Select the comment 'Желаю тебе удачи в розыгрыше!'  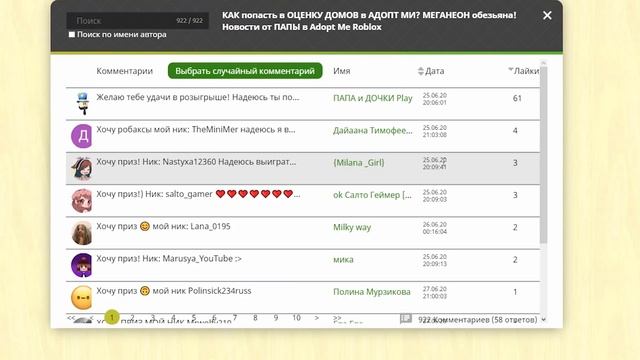(x=198, y=98)
